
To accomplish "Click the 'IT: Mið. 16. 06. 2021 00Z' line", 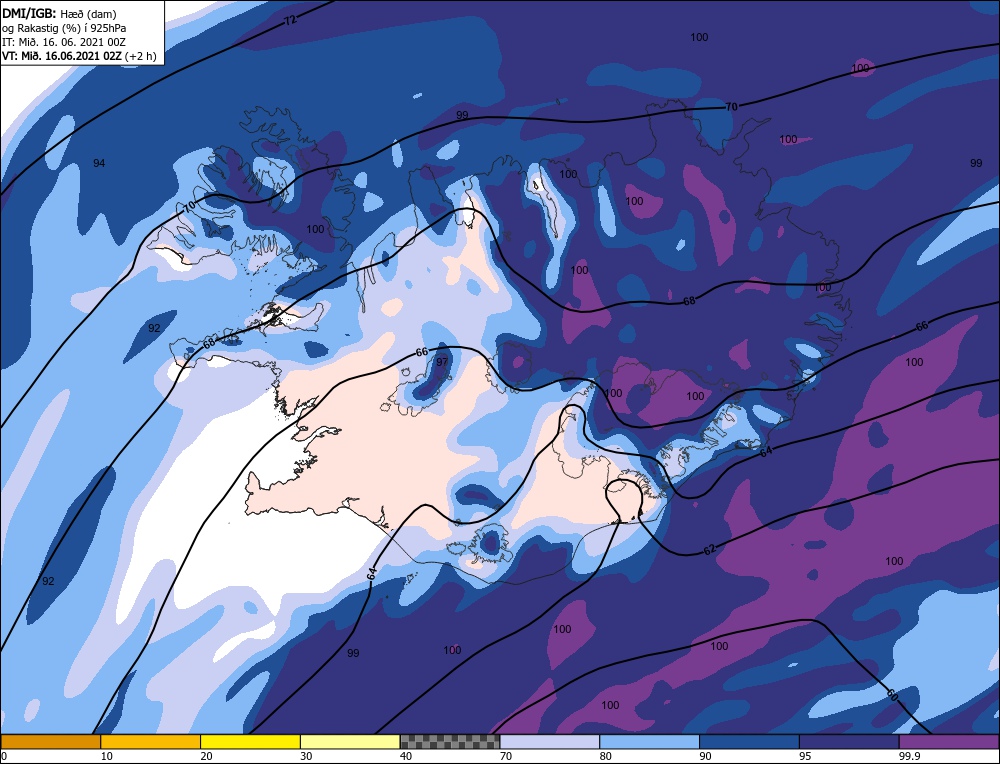I will tap(64, 41).
